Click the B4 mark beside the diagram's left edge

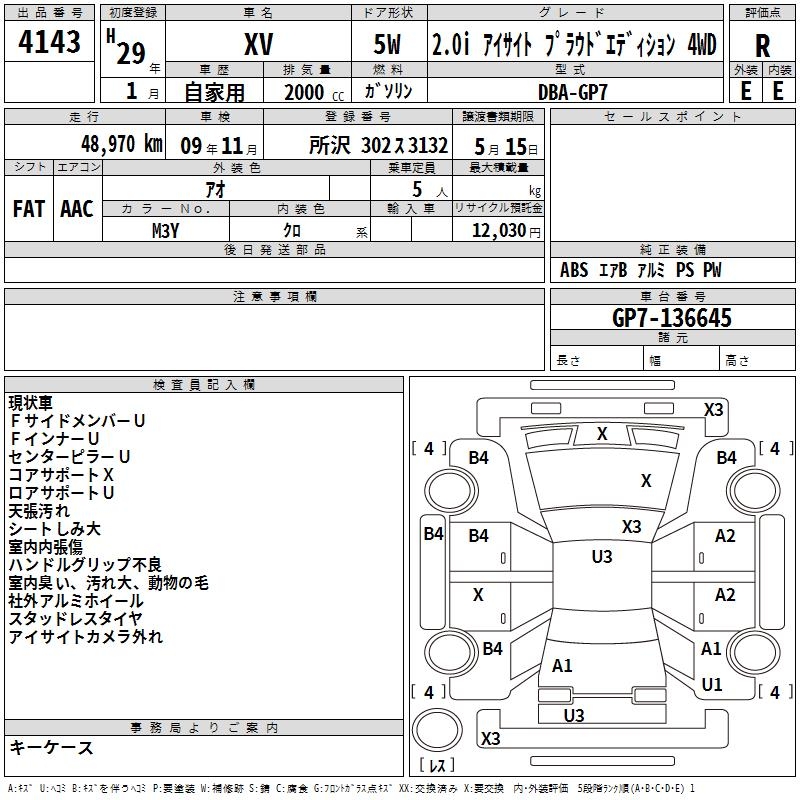point(432,534)
